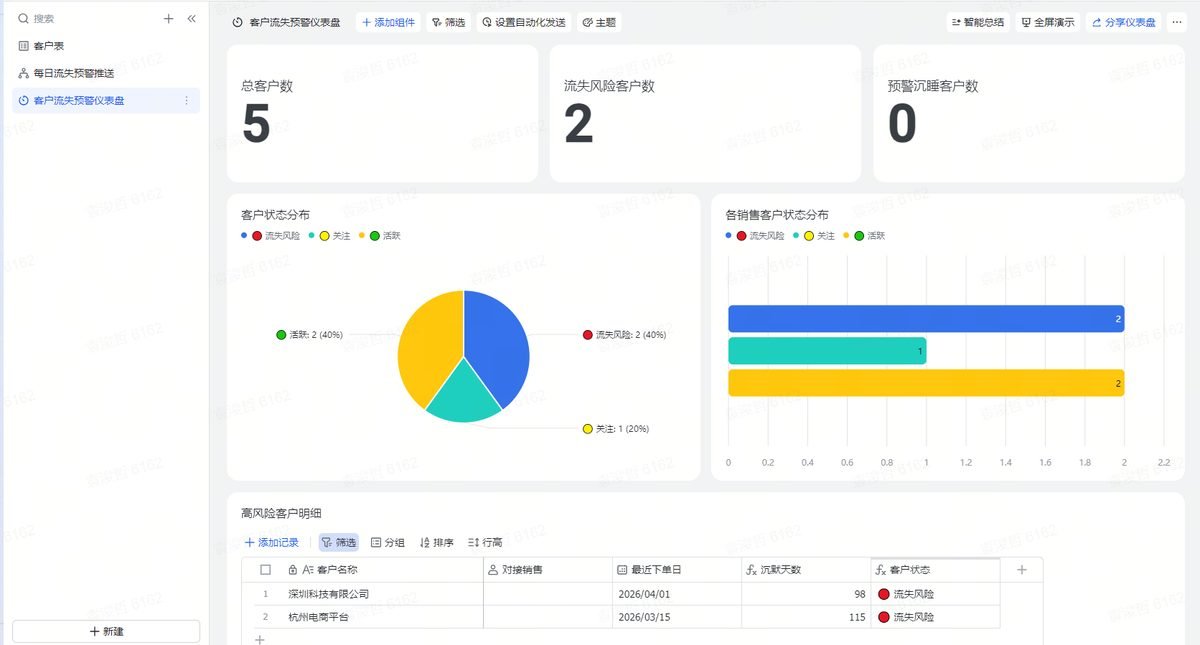Click the 沉默天数 value 98
The height and width of the screenshot is (645, 1200).
point(806,594)
